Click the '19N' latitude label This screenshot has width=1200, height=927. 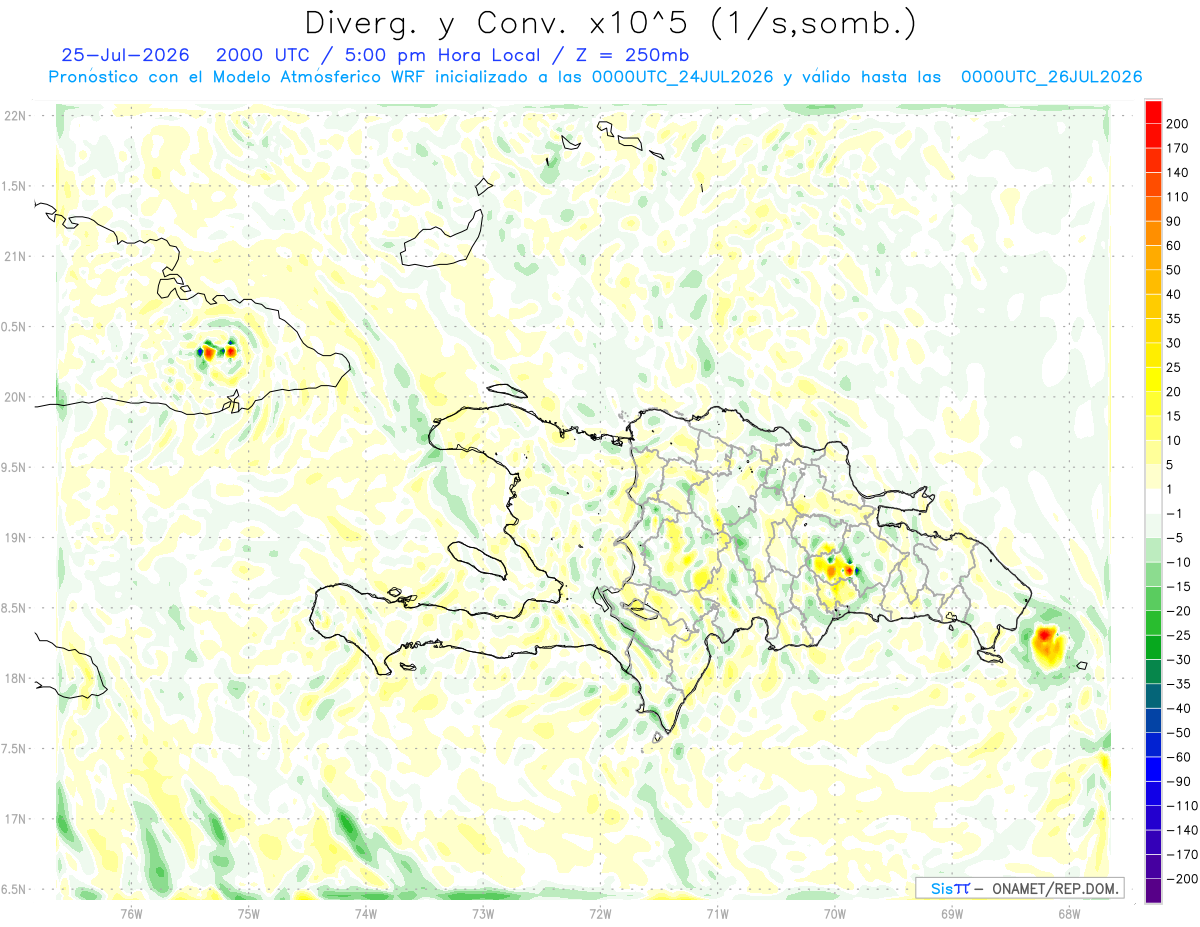tap(14, 538)
